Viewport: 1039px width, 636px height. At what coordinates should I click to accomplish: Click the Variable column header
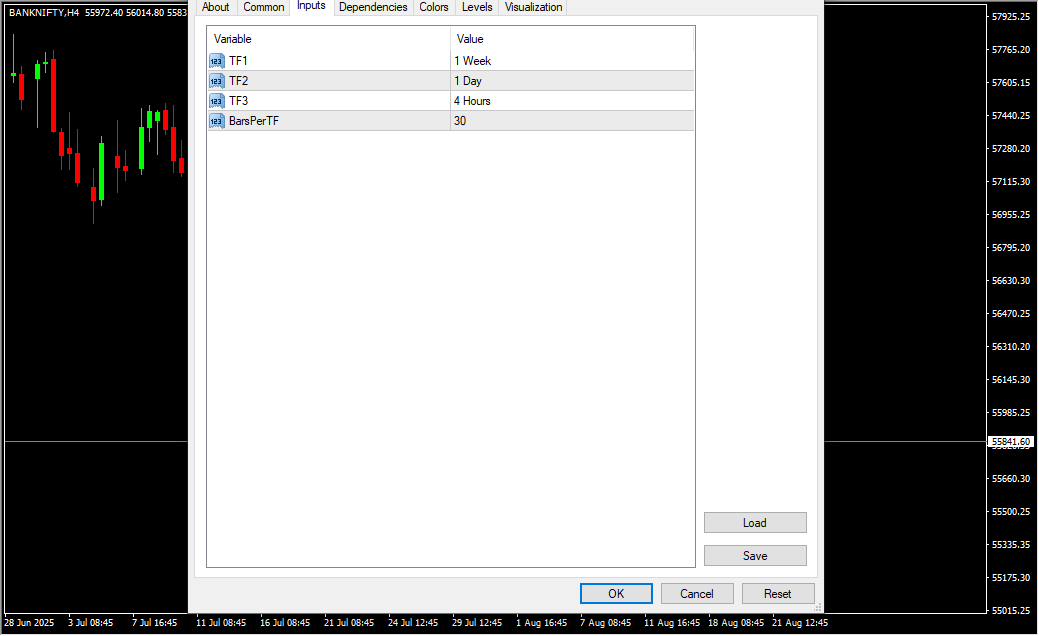[328, 39]
